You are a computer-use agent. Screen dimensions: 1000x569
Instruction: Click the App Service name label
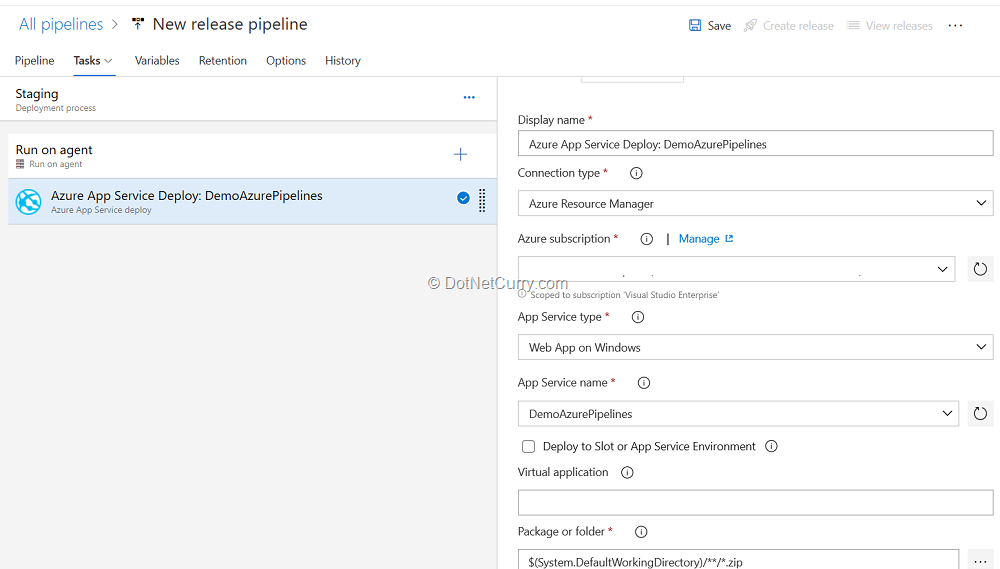pyautogui.click(x=562, y=383)
